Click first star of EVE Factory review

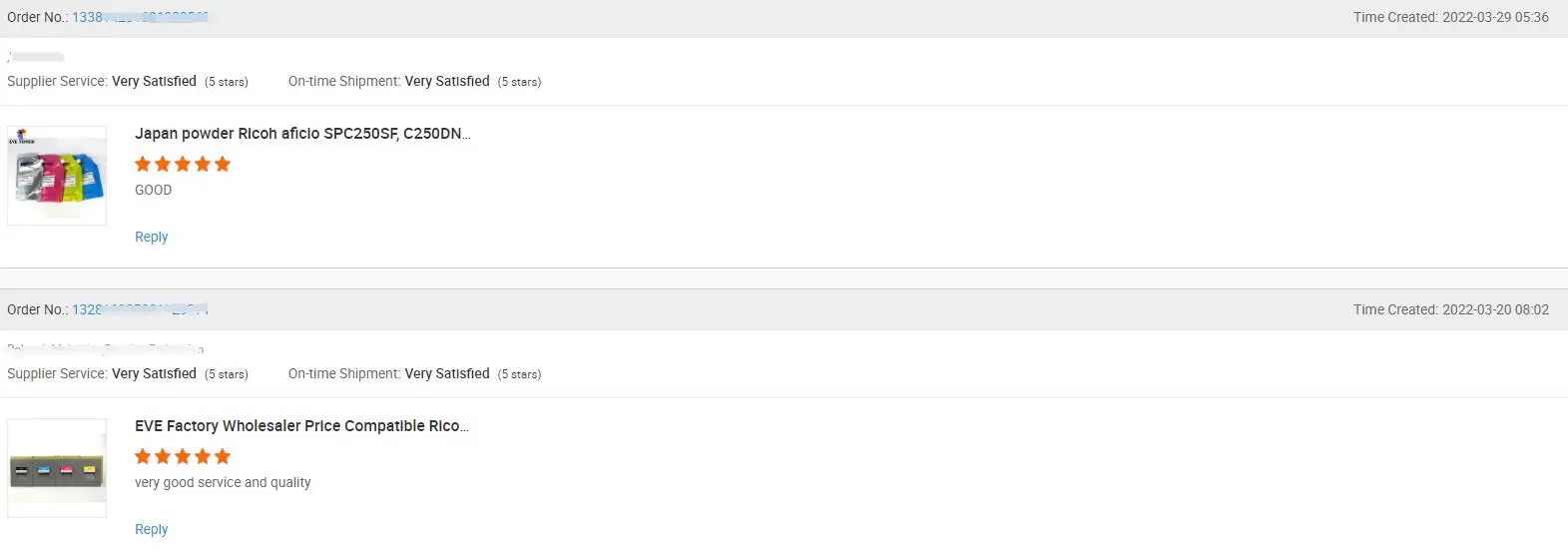click(143, 456)
